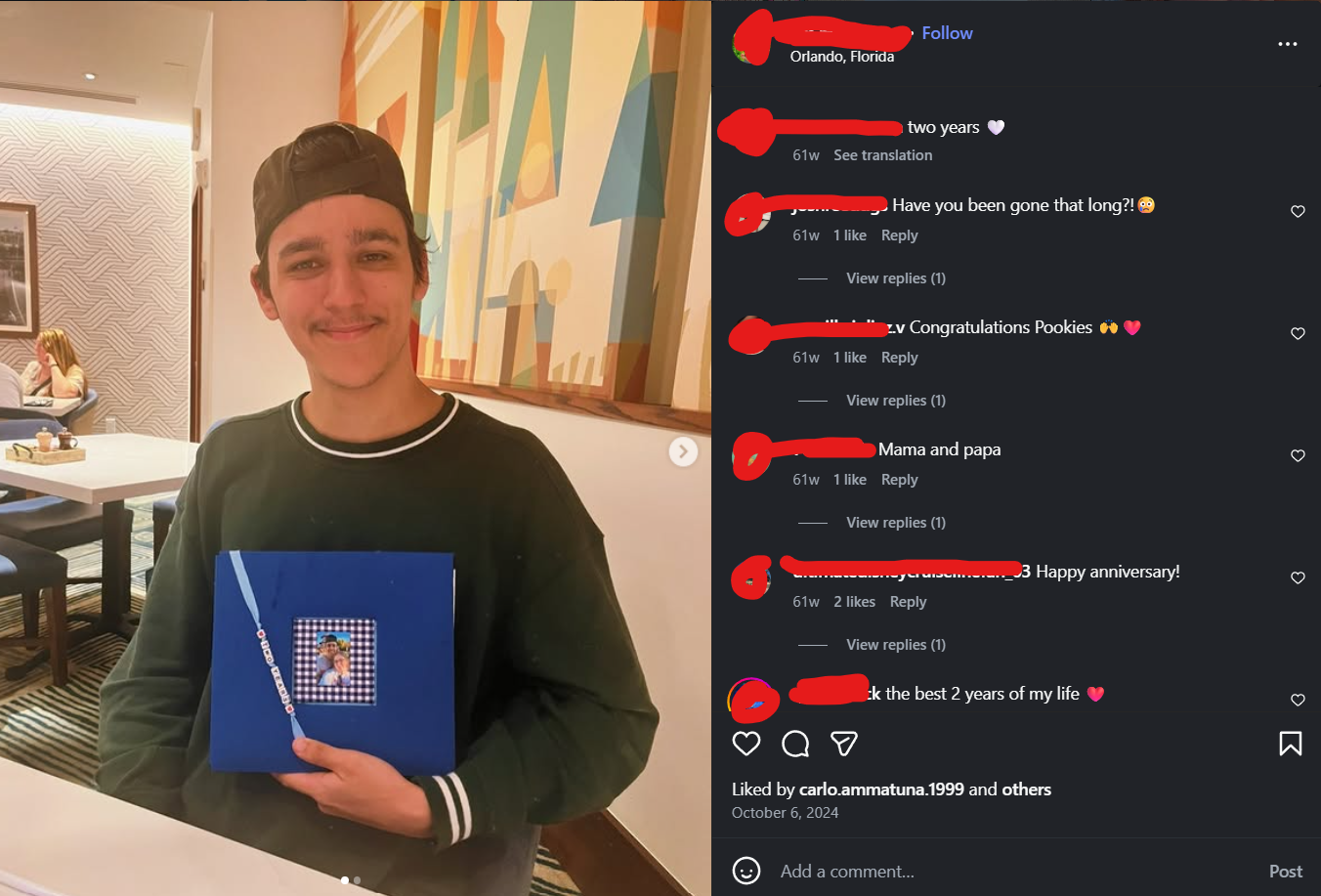Go to next photo arrow
This screenshot has width=1321, height=896.
[683, 450]
